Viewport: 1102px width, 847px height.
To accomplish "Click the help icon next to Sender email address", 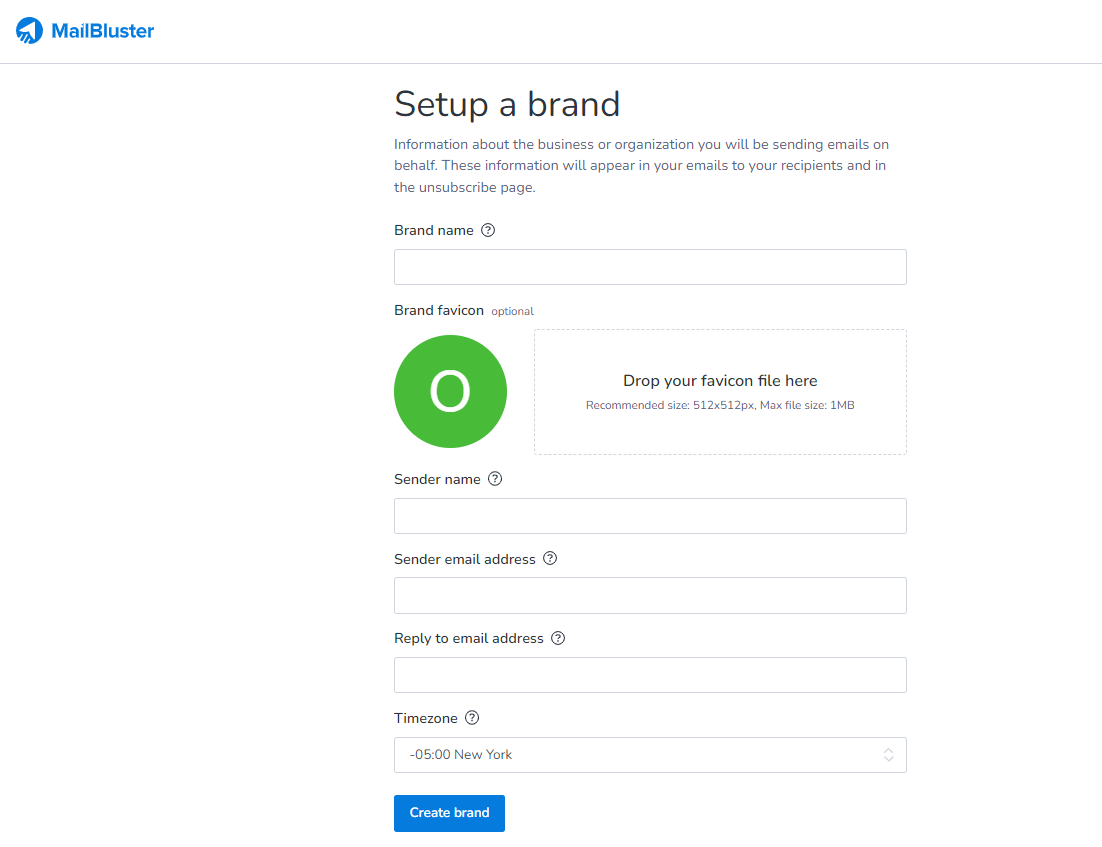I will click(550, 559).
